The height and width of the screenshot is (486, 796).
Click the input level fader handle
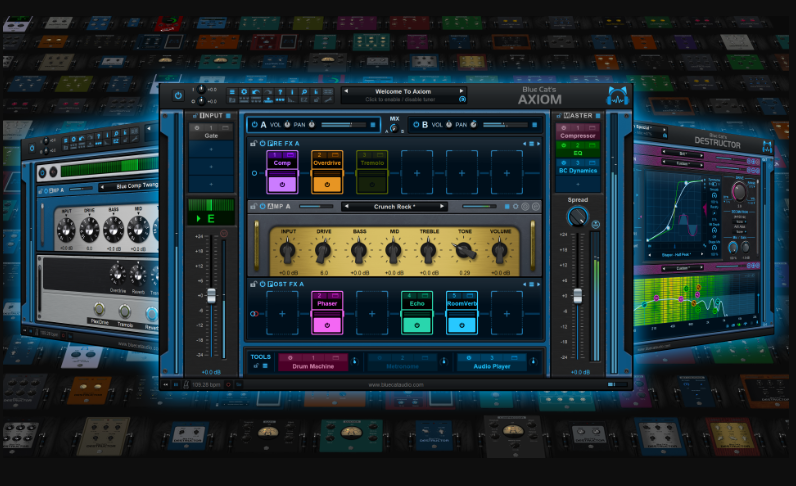211,296
